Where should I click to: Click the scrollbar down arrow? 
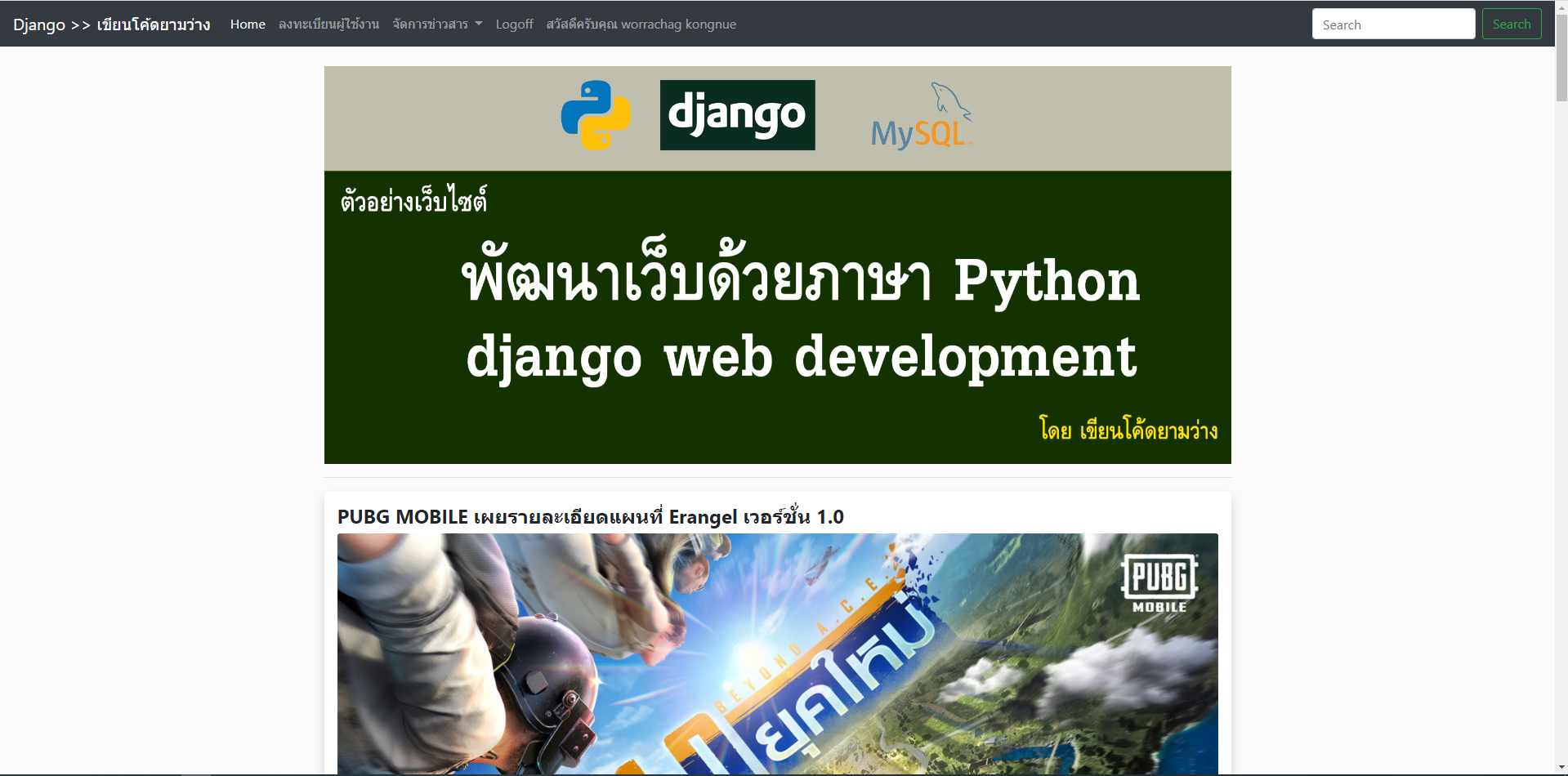(1561, 768)
